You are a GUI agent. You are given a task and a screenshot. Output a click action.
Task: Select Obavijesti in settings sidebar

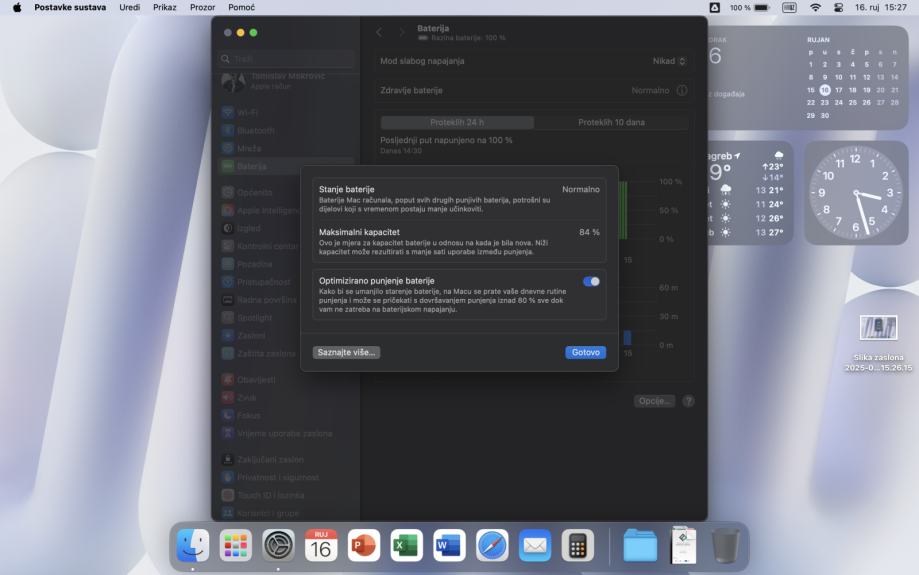coord(287,380)
